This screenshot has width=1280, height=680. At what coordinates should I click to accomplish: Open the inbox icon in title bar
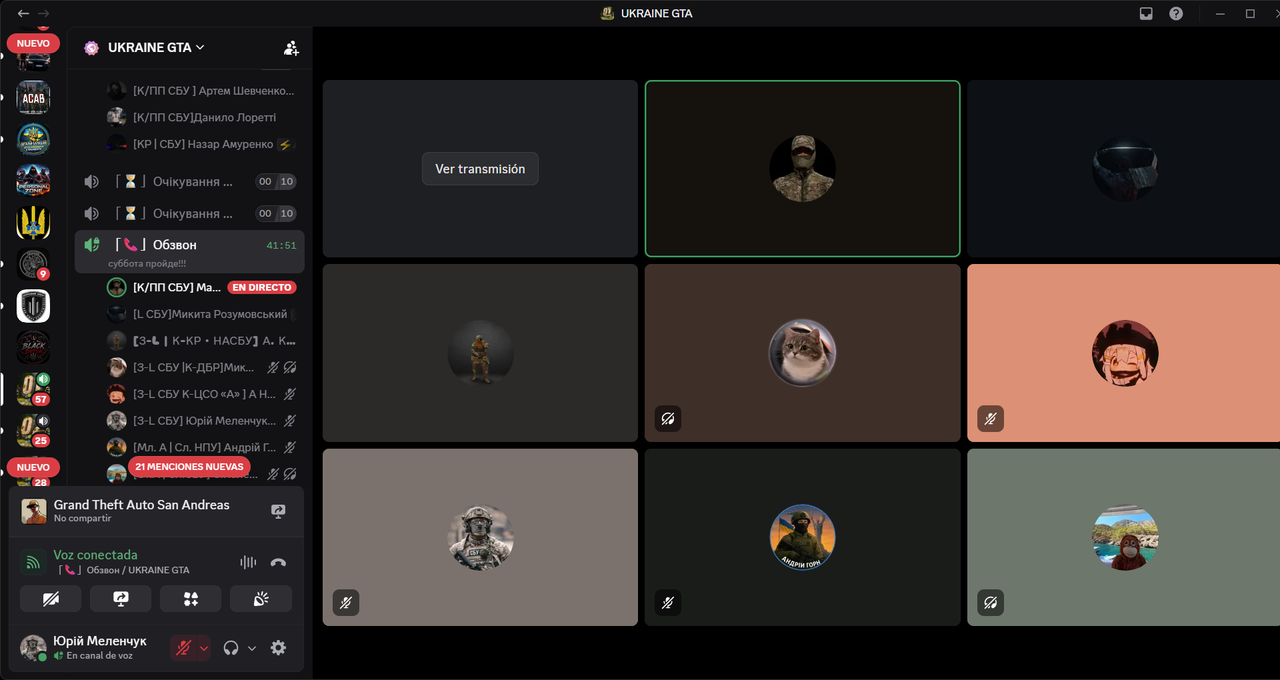1147,13
